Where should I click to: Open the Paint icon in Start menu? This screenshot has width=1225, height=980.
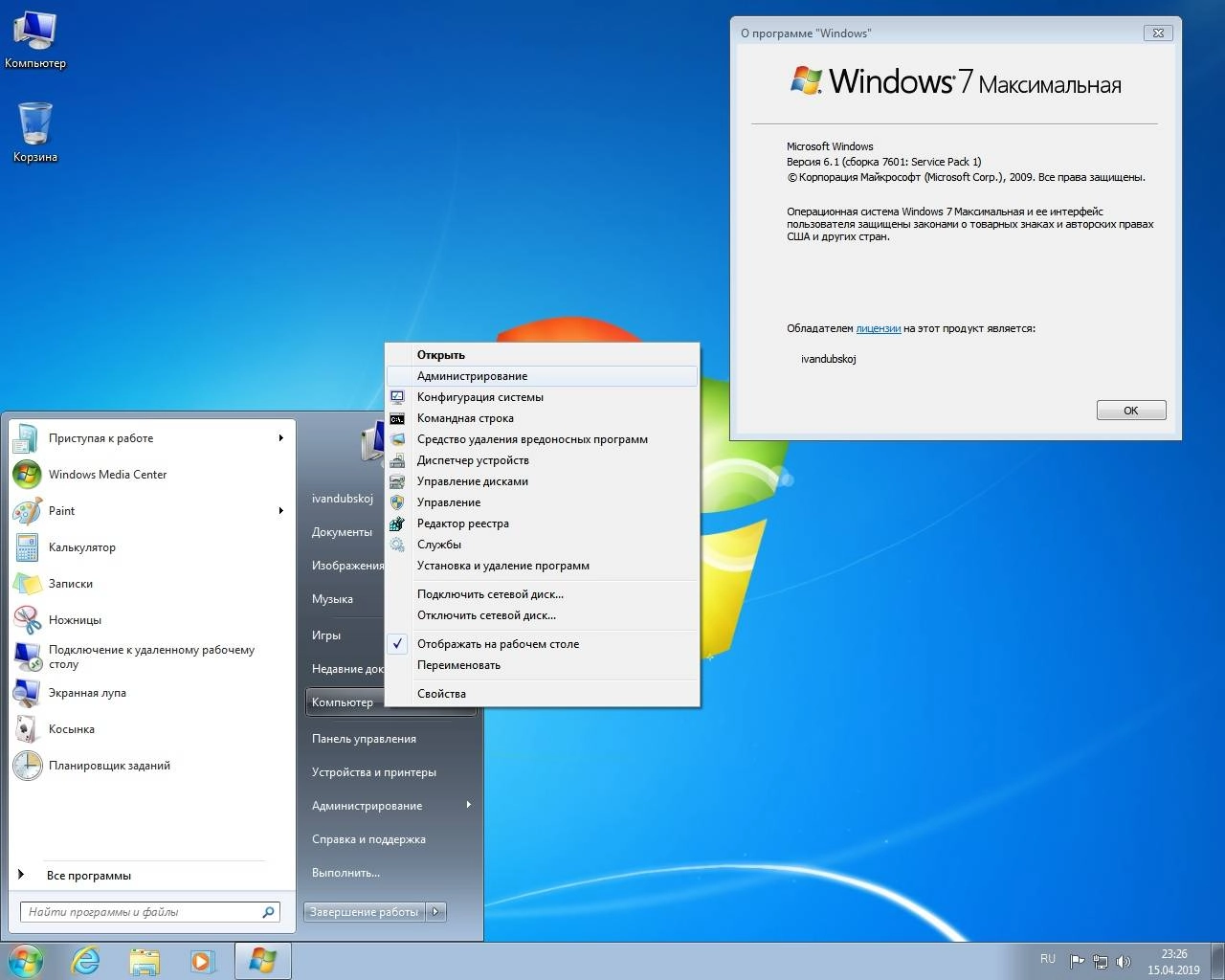(27, 511)
